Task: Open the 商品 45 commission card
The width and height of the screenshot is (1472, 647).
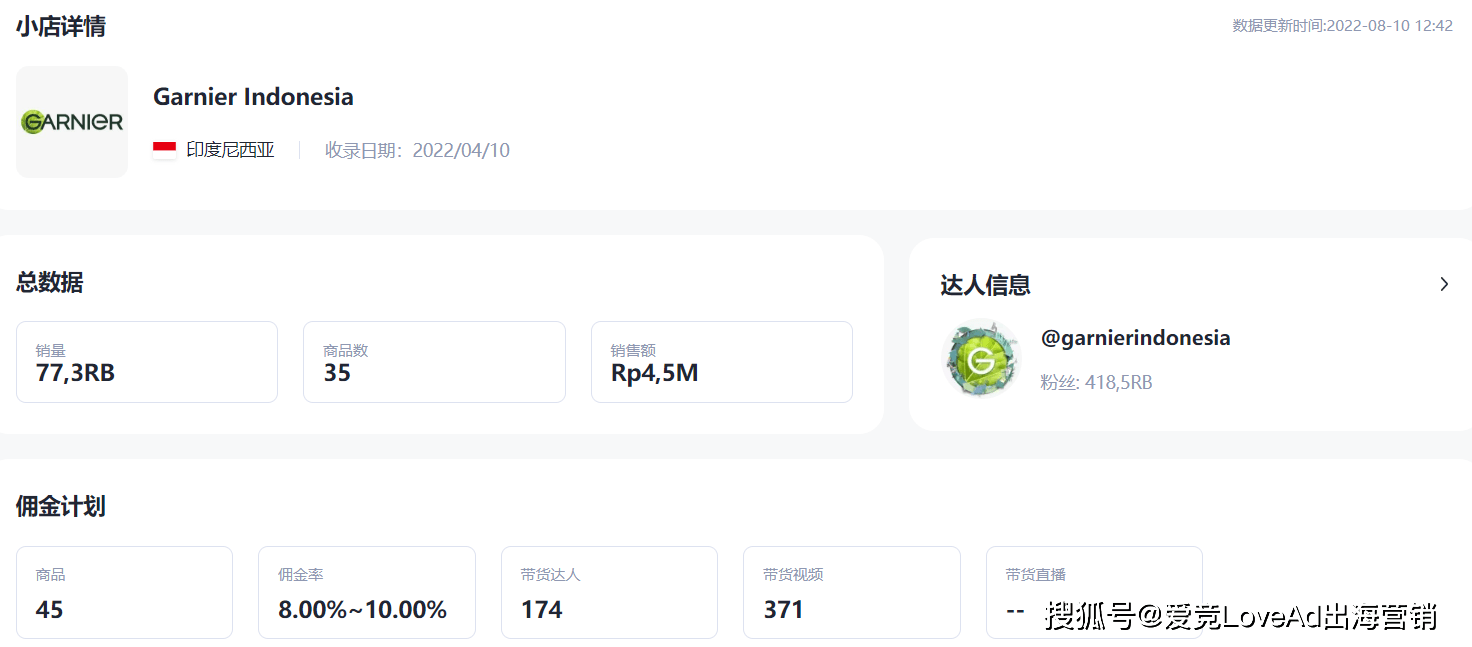Action: point(124,592)
